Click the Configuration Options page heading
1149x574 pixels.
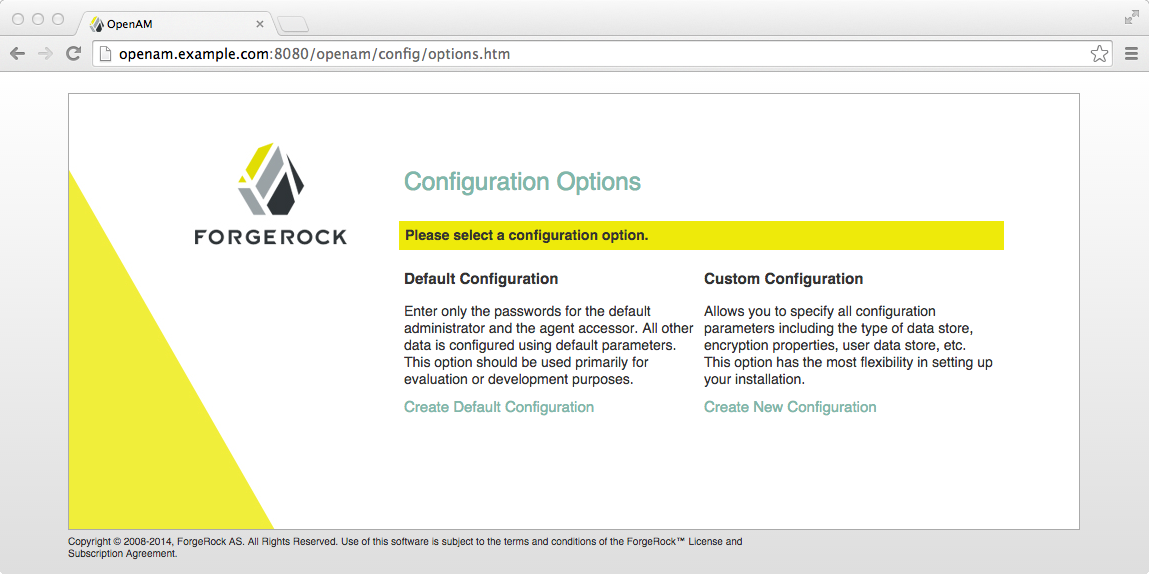522,182
